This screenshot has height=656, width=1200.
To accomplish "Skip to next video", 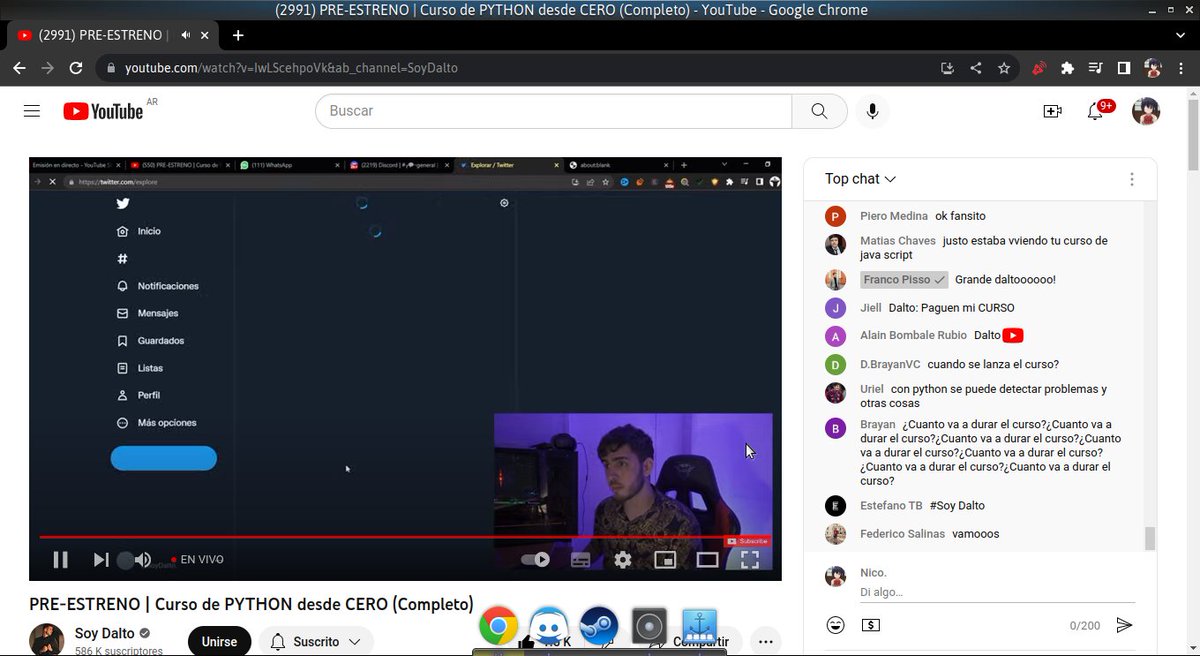I will tap(100, 560).
